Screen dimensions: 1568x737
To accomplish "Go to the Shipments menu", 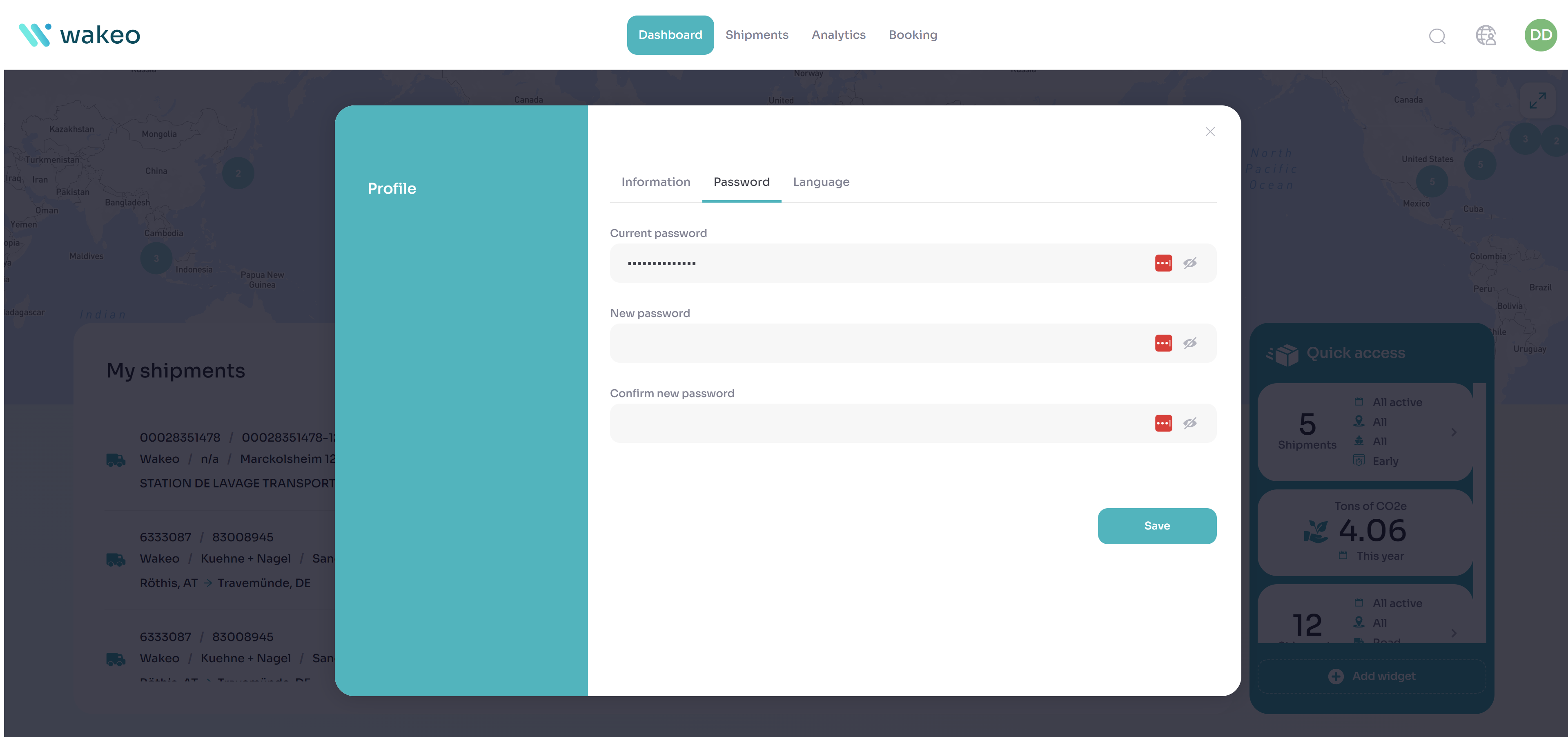I will point(757,35).
